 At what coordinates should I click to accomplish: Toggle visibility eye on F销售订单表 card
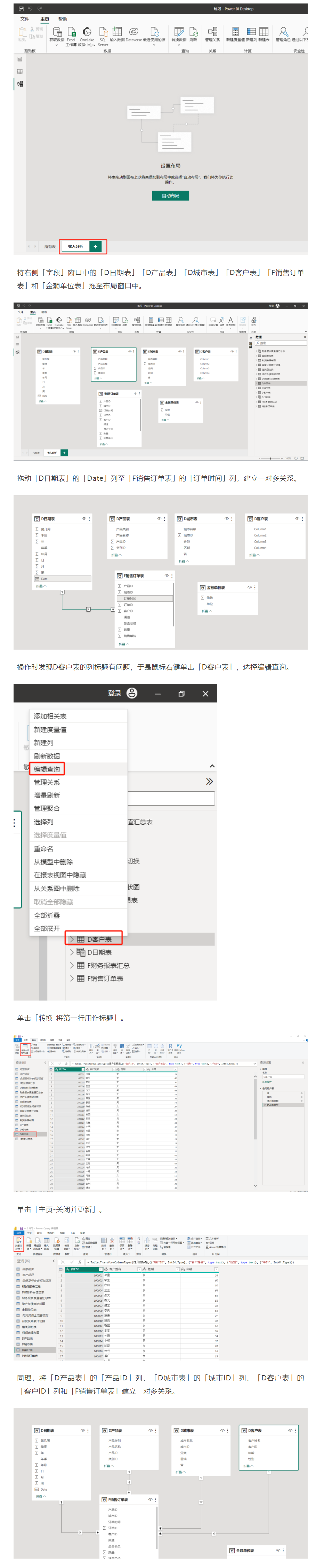click(167, 575)
